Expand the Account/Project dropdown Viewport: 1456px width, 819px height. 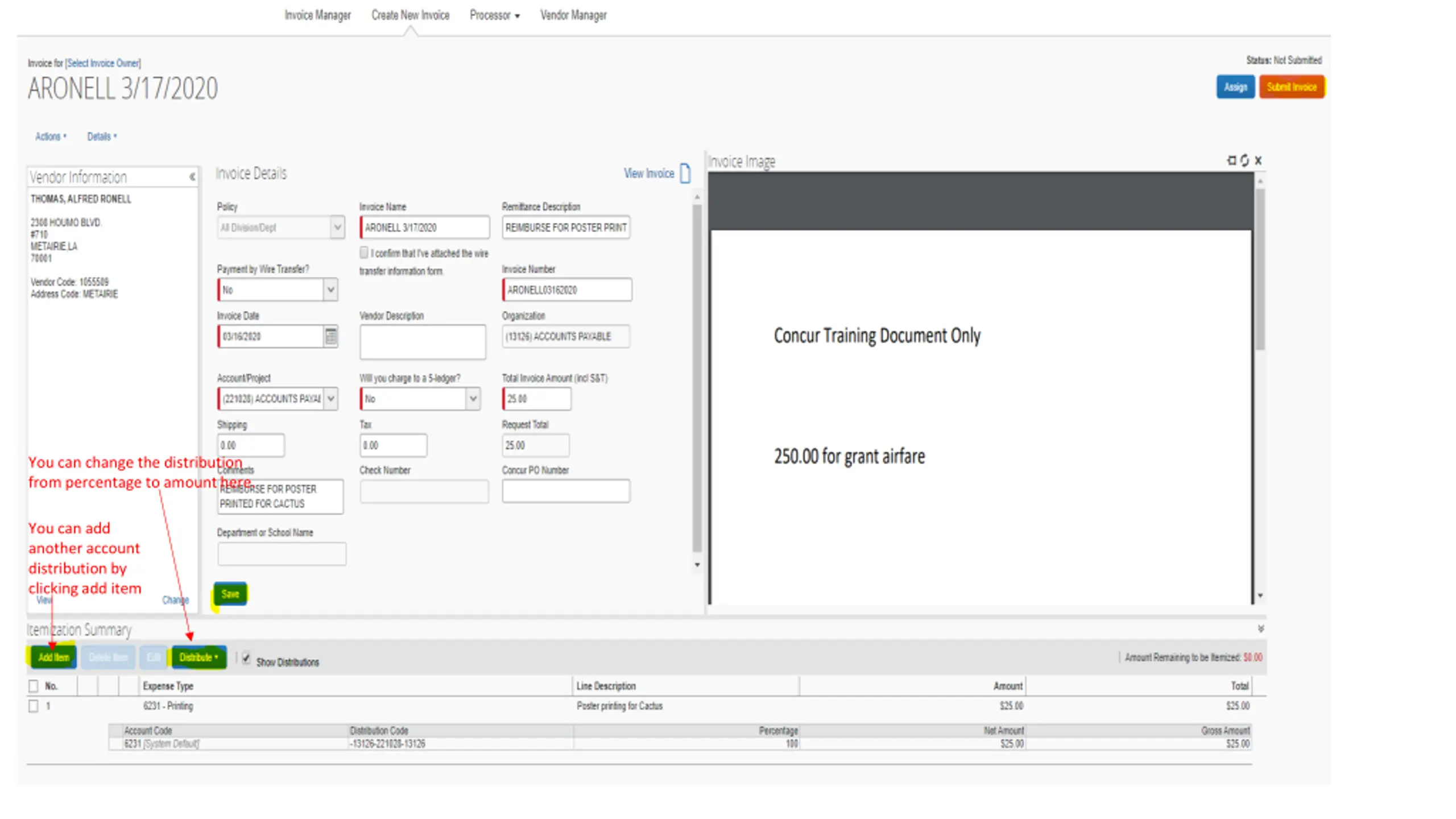pos(330,398)
